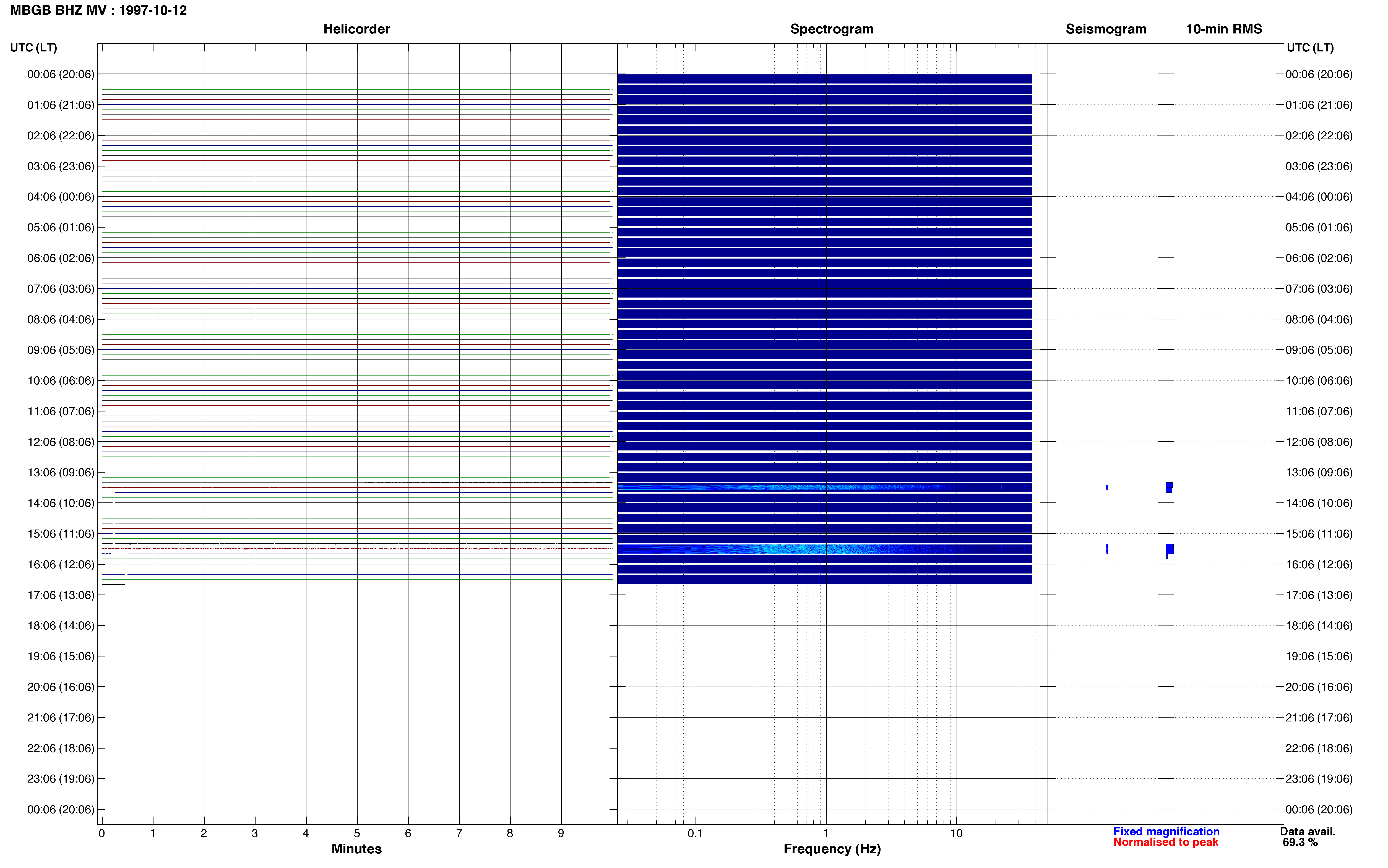Viewport: 1388px width, 868px height.
Task: Click the Normalised to peak legend text
Action: [x=1165, y=842]
